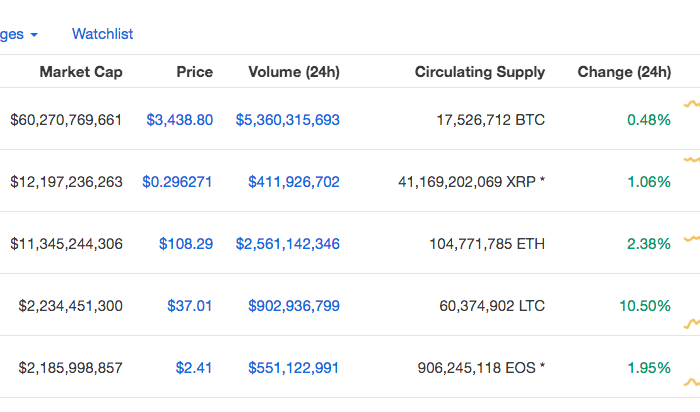Open Bitcoin volume link $5,360,315,693
700x412 pixels.
click(288, 120)
